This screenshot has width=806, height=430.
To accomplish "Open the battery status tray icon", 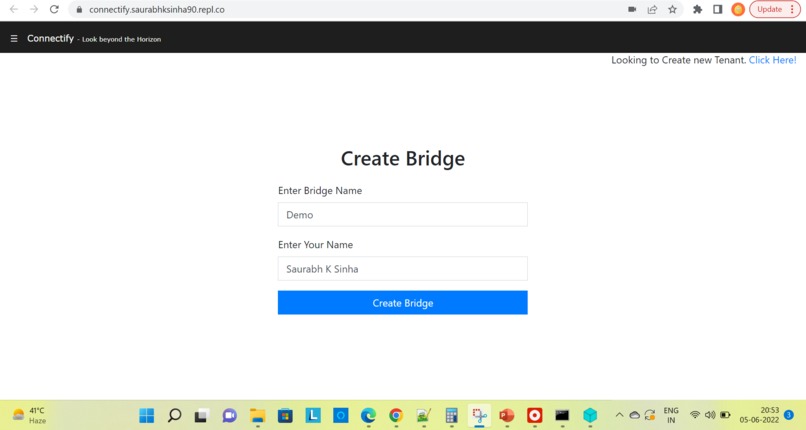I will 725,415.
